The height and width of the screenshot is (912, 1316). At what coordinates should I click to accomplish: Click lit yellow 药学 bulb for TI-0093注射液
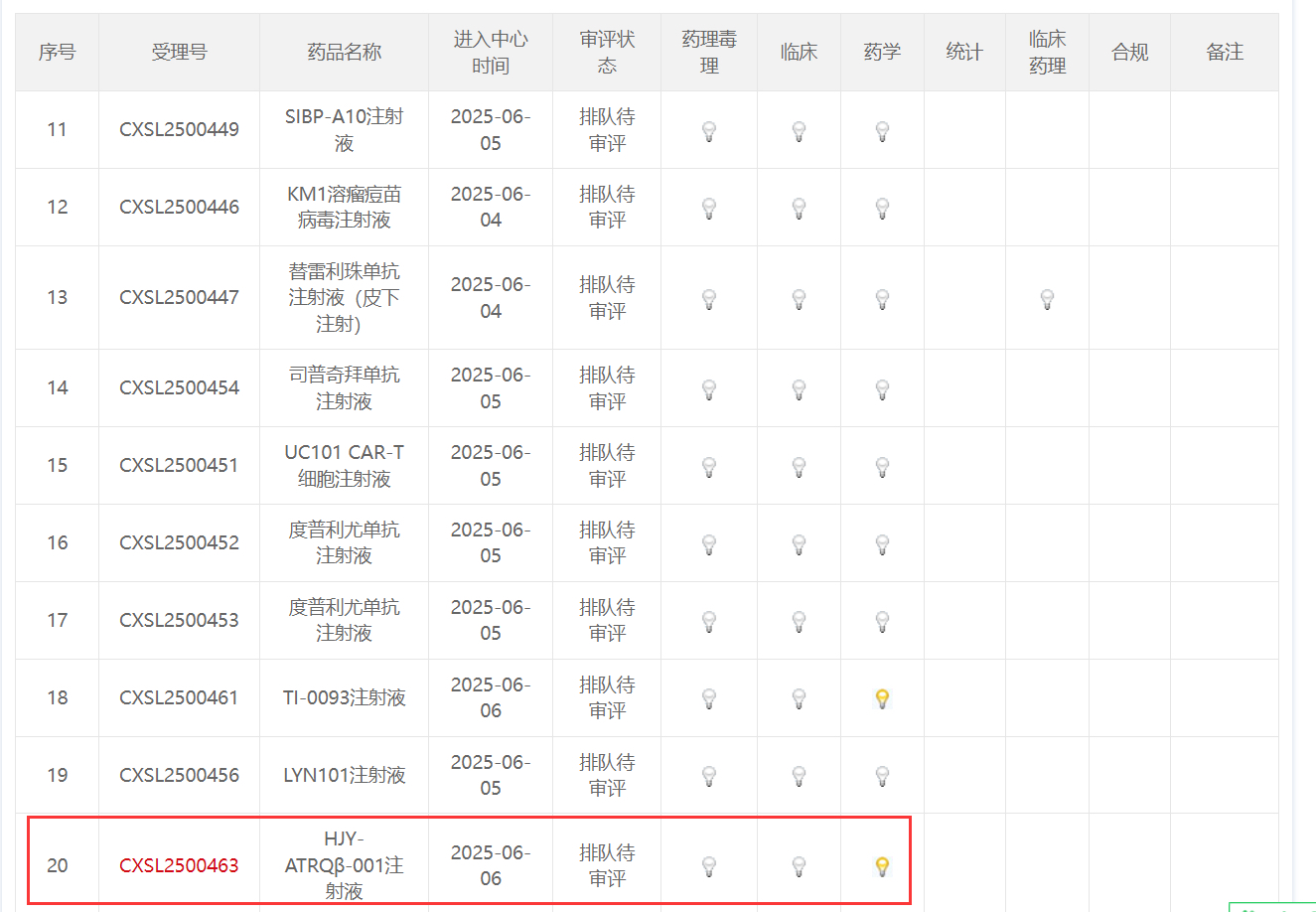tap(882, 698)
